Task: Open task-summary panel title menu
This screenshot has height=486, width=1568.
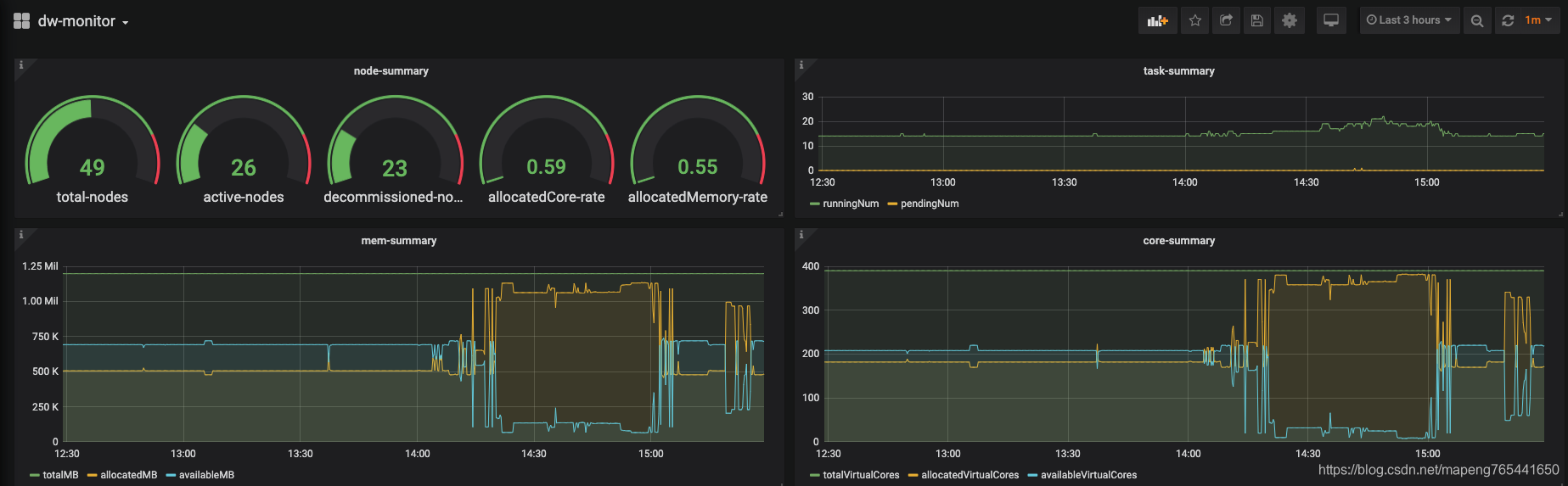Action: click(x=1178, y=71)
